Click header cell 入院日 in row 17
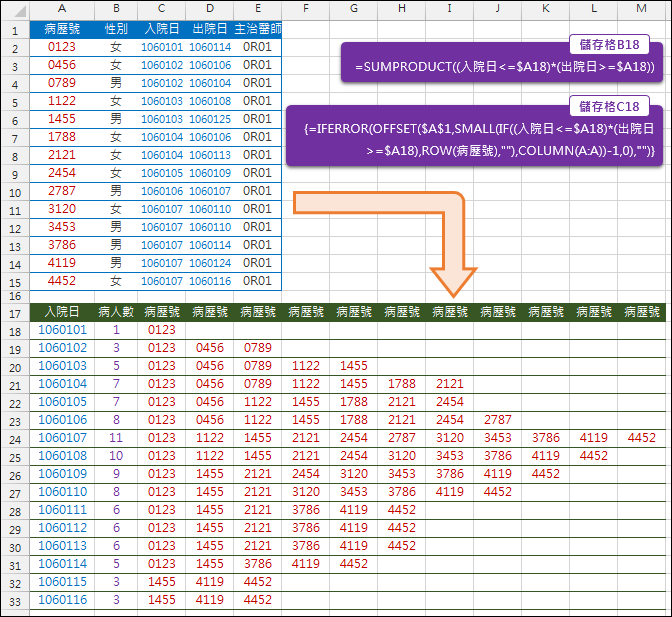Image resolution: width=672 pixels, height=617 pixels. 62,312
